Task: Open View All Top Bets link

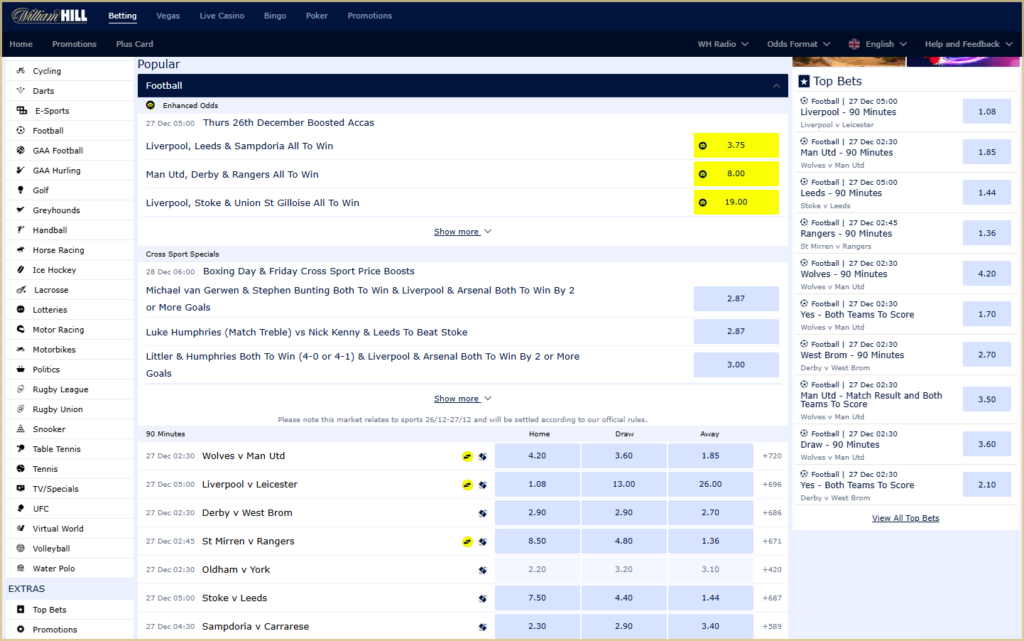Action: pos(905,518)
